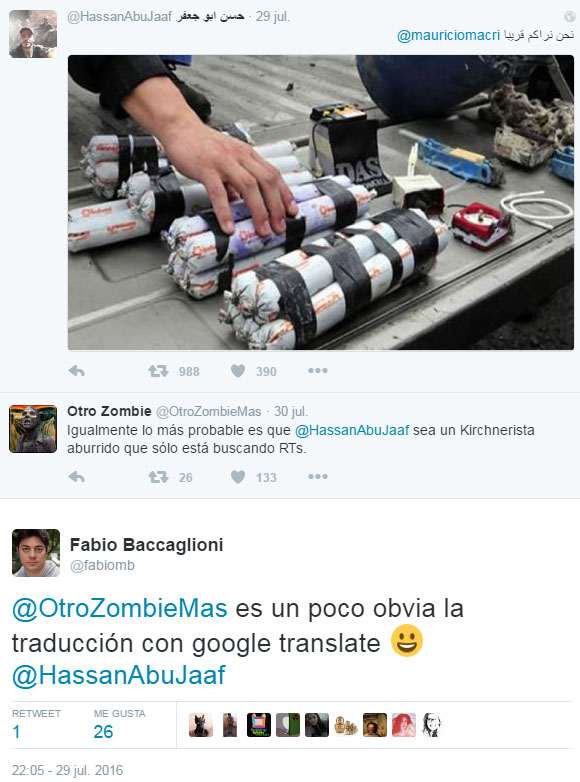The height and width of the screenshot is (782, 580).
Task: Open @HassanAbuJaaf mention in Otro Zombie's tweet
Action: [352, 430]
